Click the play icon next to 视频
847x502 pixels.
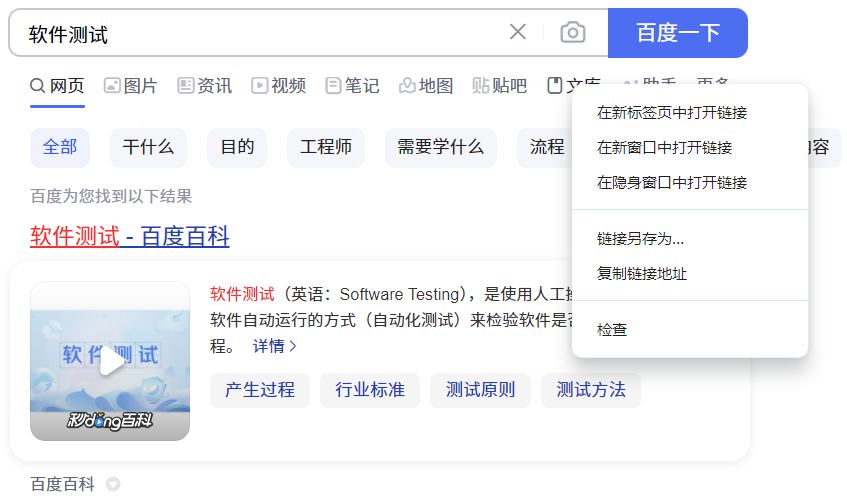click(259, 85)
